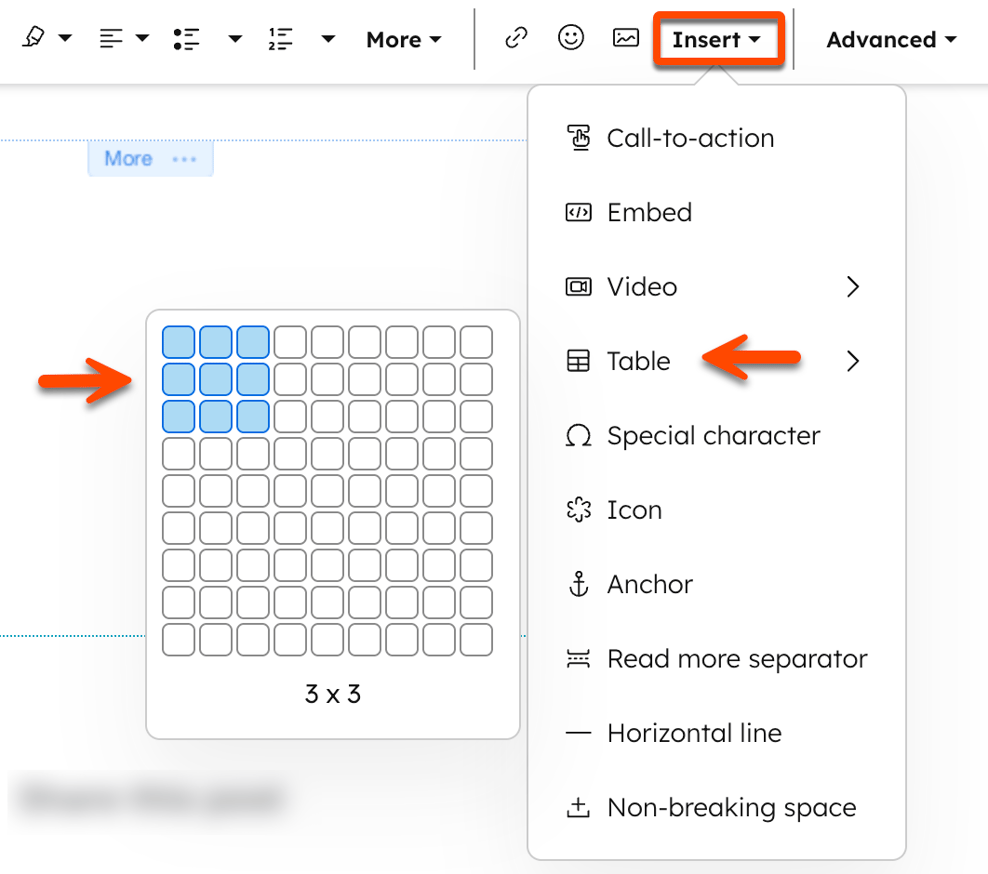Apply a bulleted list
The height and width of the screenshot is (874, 988).
click(186, 38)
